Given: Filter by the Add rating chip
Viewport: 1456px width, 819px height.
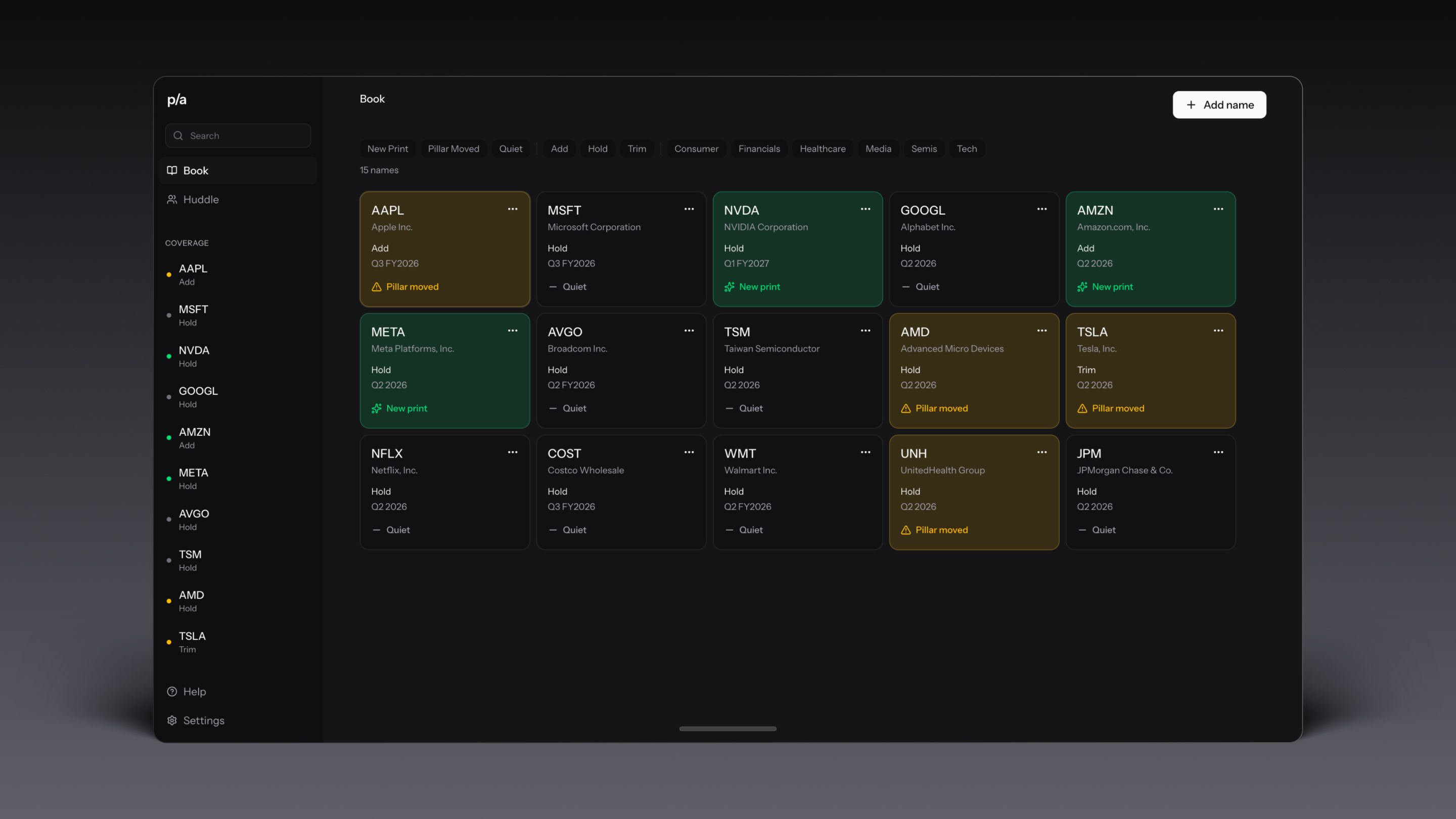Looking at the screenshot, I should point(559,149).
